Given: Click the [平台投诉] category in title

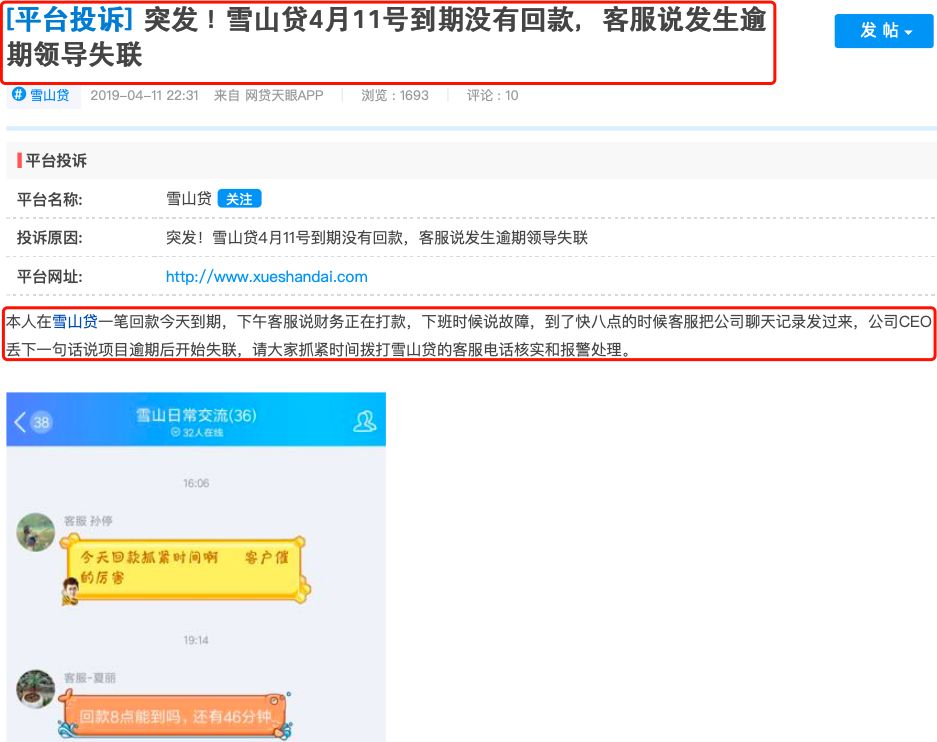Looking at the screenshot, I should pyautogui.click(x=69, y=20).
